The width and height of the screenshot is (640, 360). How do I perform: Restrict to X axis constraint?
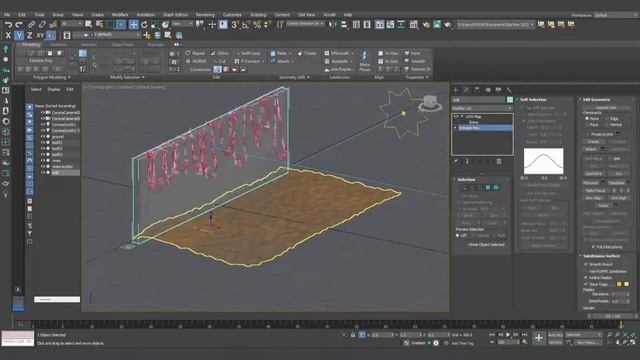point(8,36)
